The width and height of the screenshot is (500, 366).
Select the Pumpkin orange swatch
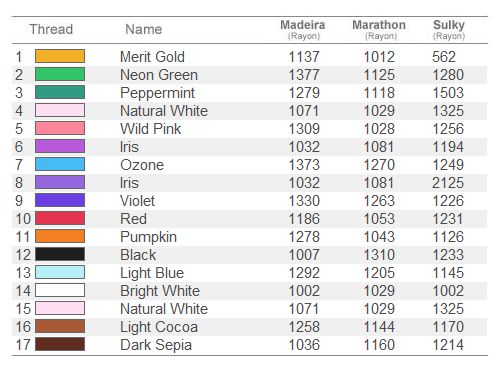[x=60, y=236]
